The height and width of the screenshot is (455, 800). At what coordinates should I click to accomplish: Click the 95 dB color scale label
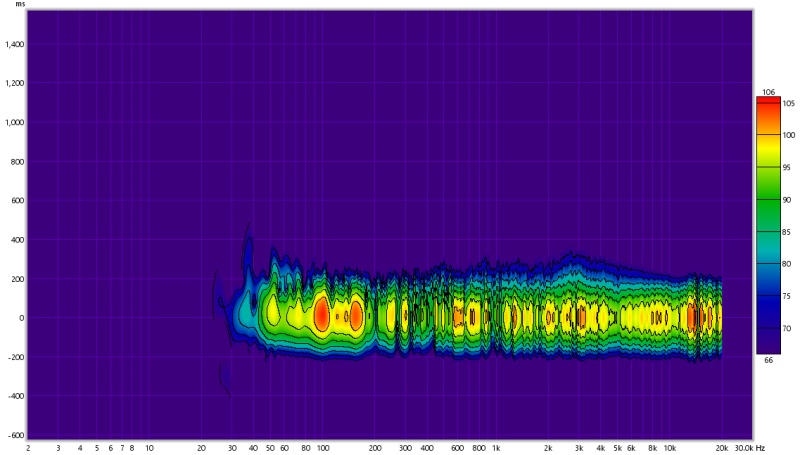[x=789, y=167]
